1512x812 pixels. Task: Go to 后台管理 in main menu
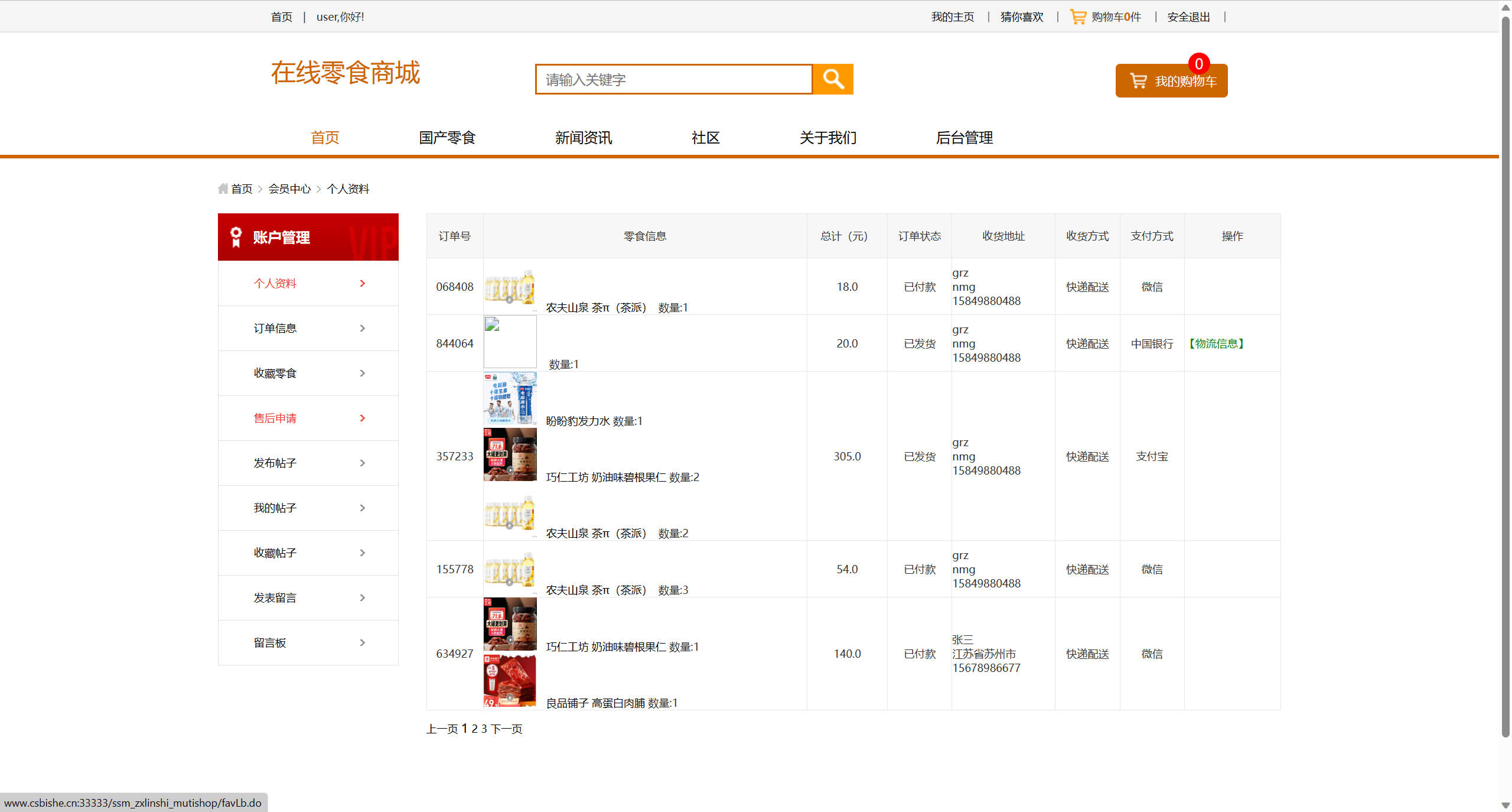tap(964, 138)
